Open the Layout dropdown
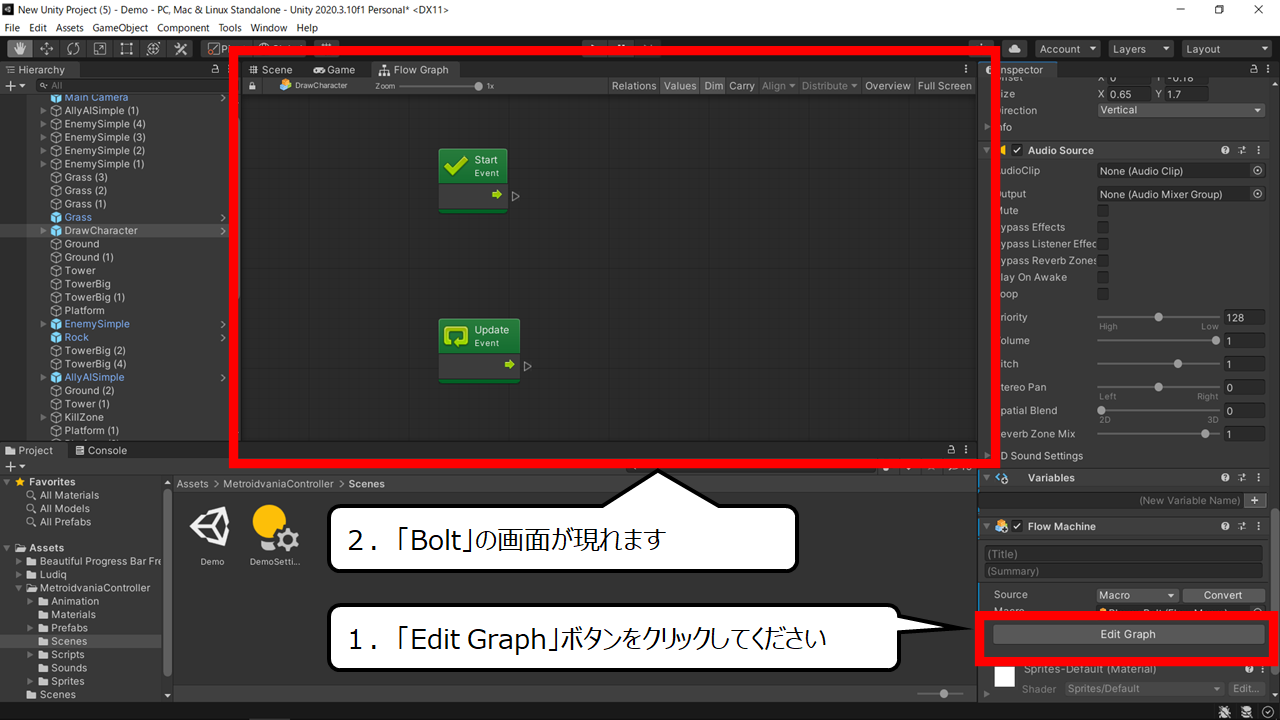This screenshot has width=1280, height=720. [x=1225, y=49]
